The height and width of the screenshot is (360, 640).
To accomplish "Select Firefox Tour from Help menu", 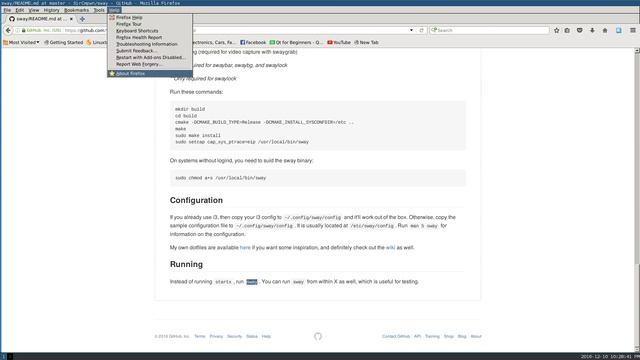I will pos(150,24).
